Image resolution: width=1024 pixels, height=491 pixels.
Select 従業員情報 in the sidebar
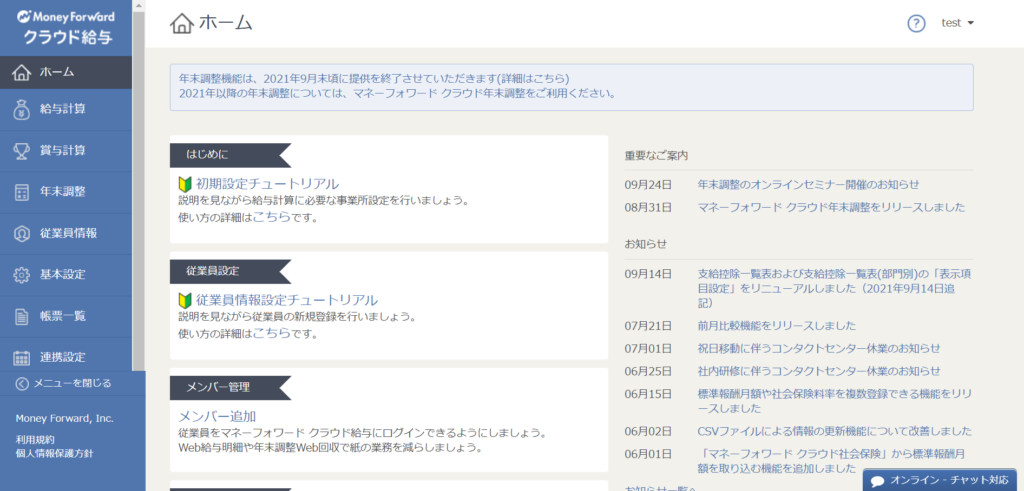pos(66,233)
